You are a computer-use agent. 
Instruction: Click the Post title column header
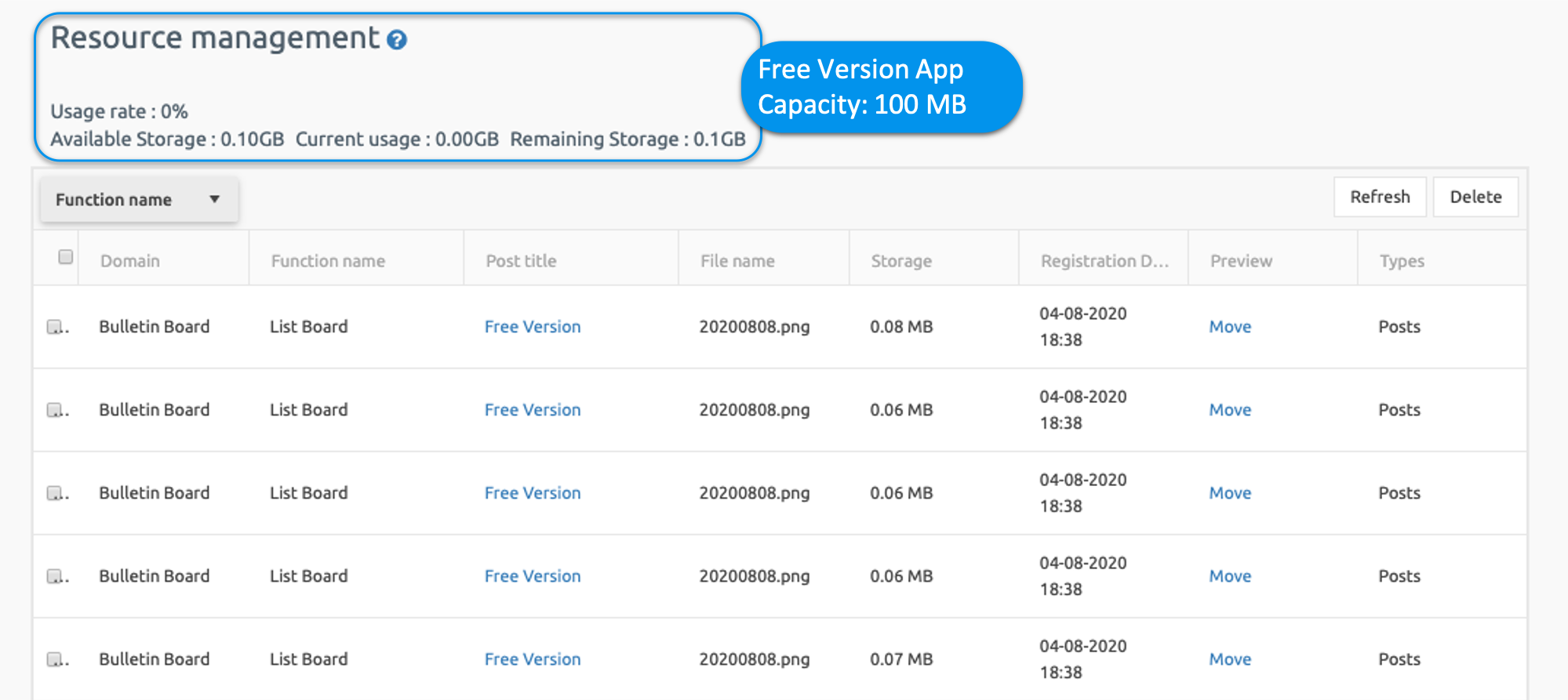coord(521,261)
